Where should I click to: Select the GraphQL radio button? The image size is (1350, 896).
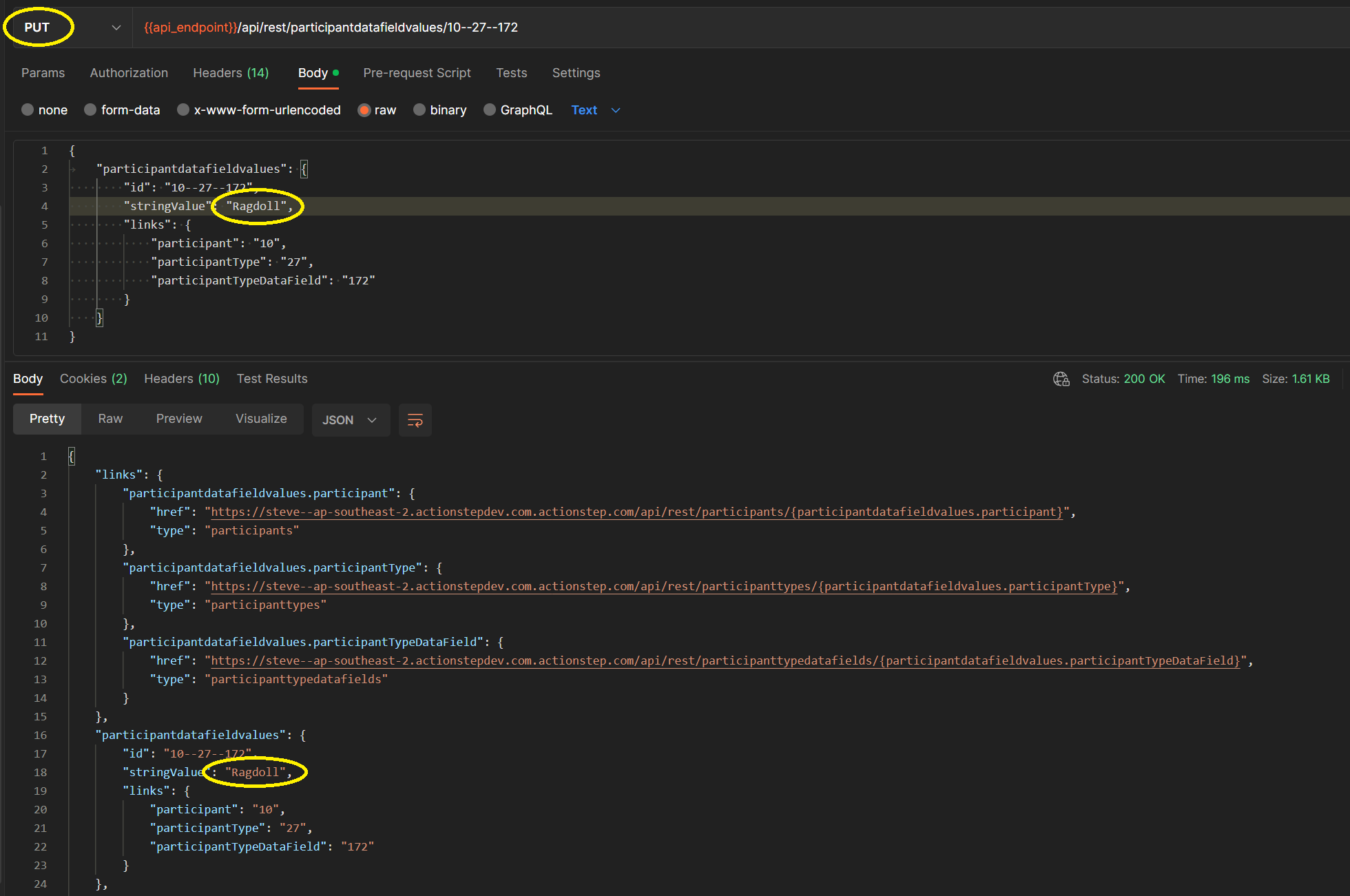click(x=490, y=110)
